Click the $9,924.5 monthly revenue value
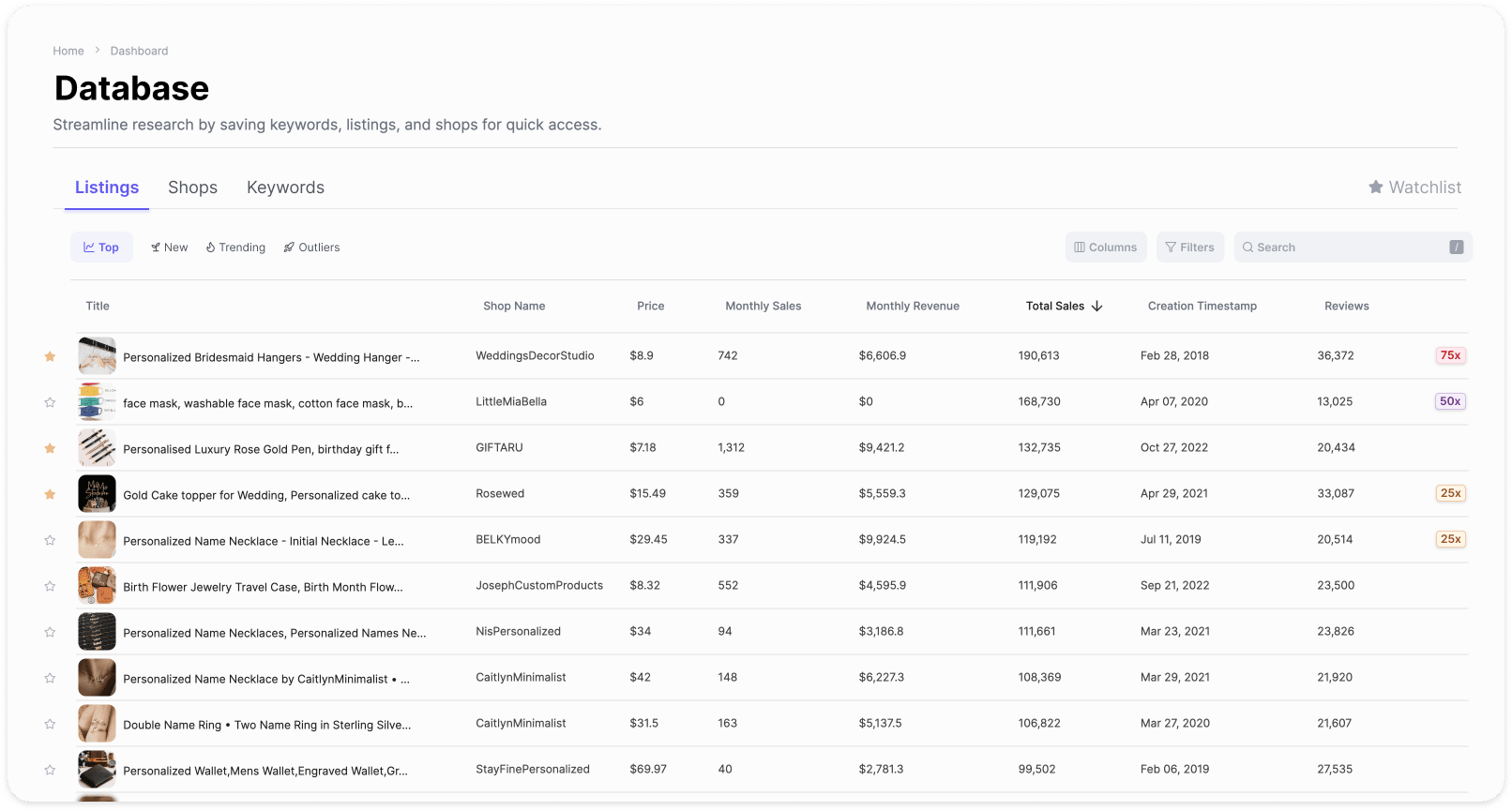 click(882, 540)
